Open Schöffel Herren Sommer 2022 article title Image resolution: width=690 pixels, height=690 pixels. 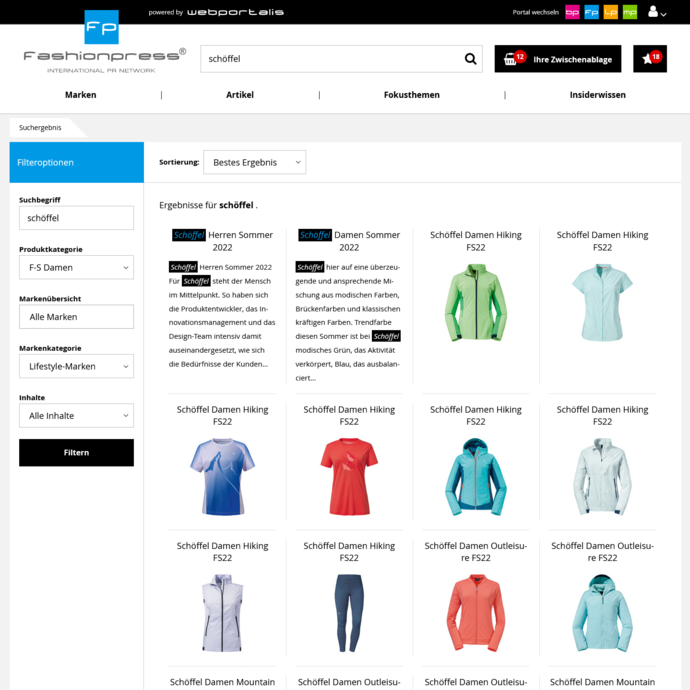coord(222,241)
